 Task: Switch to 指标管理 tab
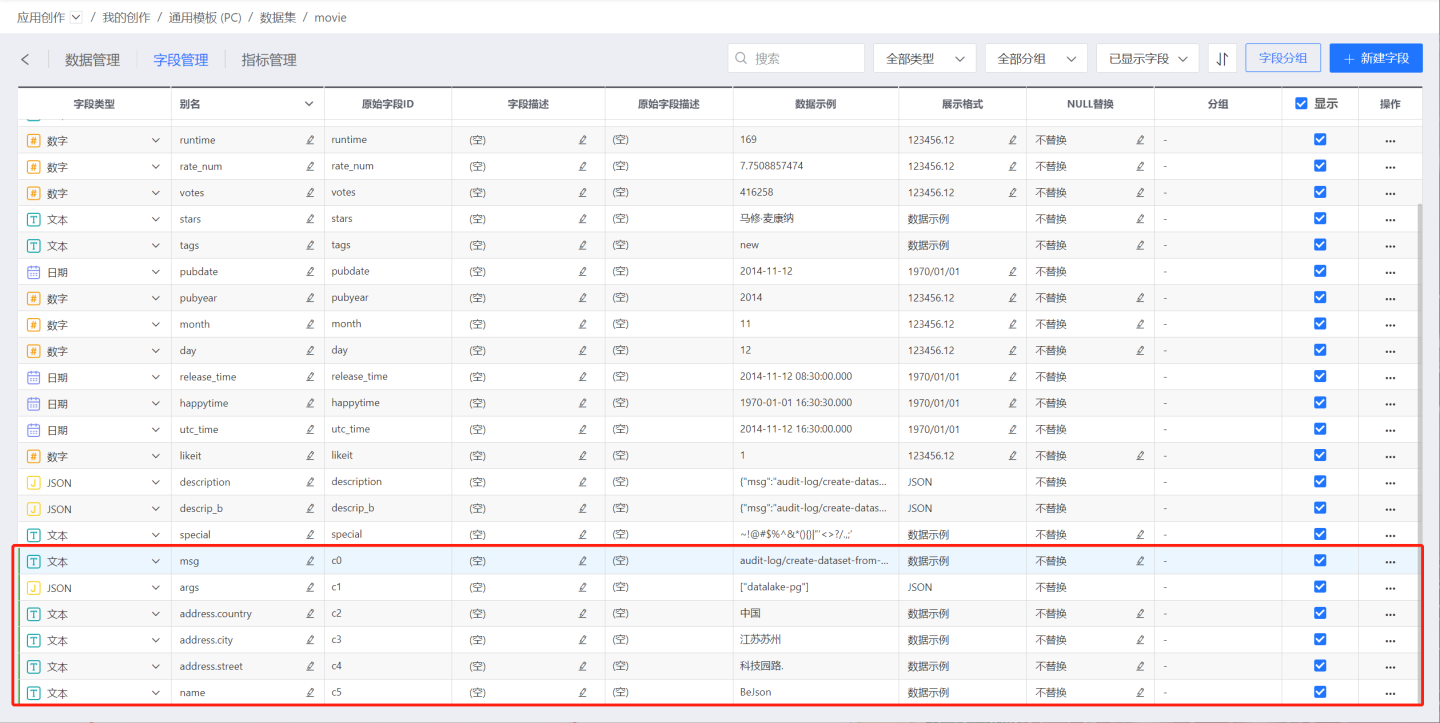tap(269, 60)
